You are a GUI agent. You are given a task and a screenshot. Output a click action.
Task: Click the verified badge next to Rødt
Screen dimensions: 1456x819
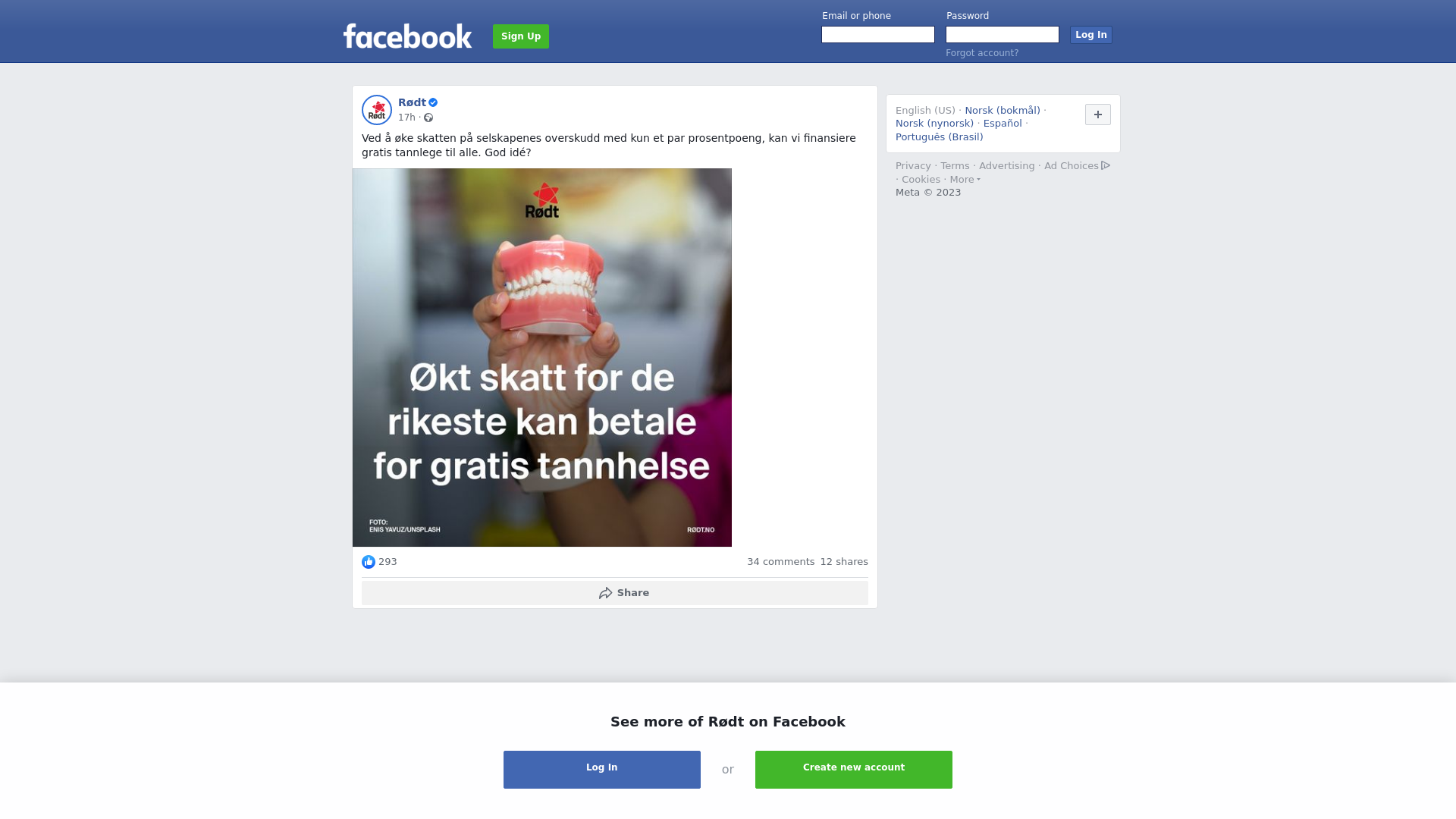(433, 102)
